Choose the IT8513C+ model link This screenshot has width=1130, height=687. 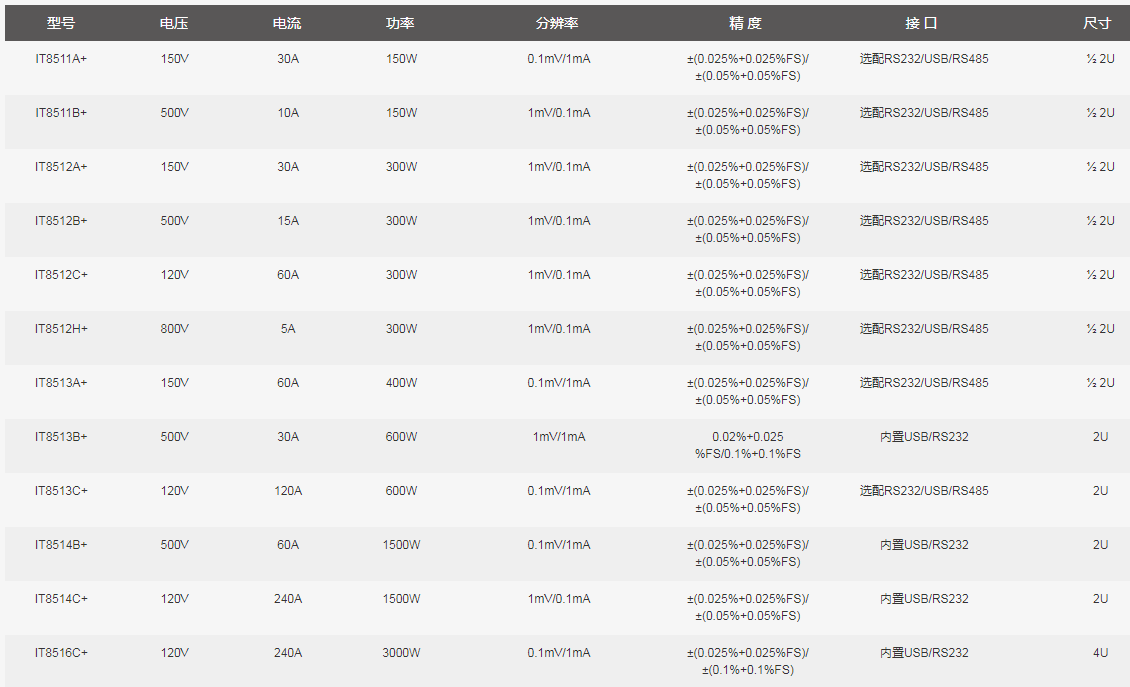click(61, 491)
